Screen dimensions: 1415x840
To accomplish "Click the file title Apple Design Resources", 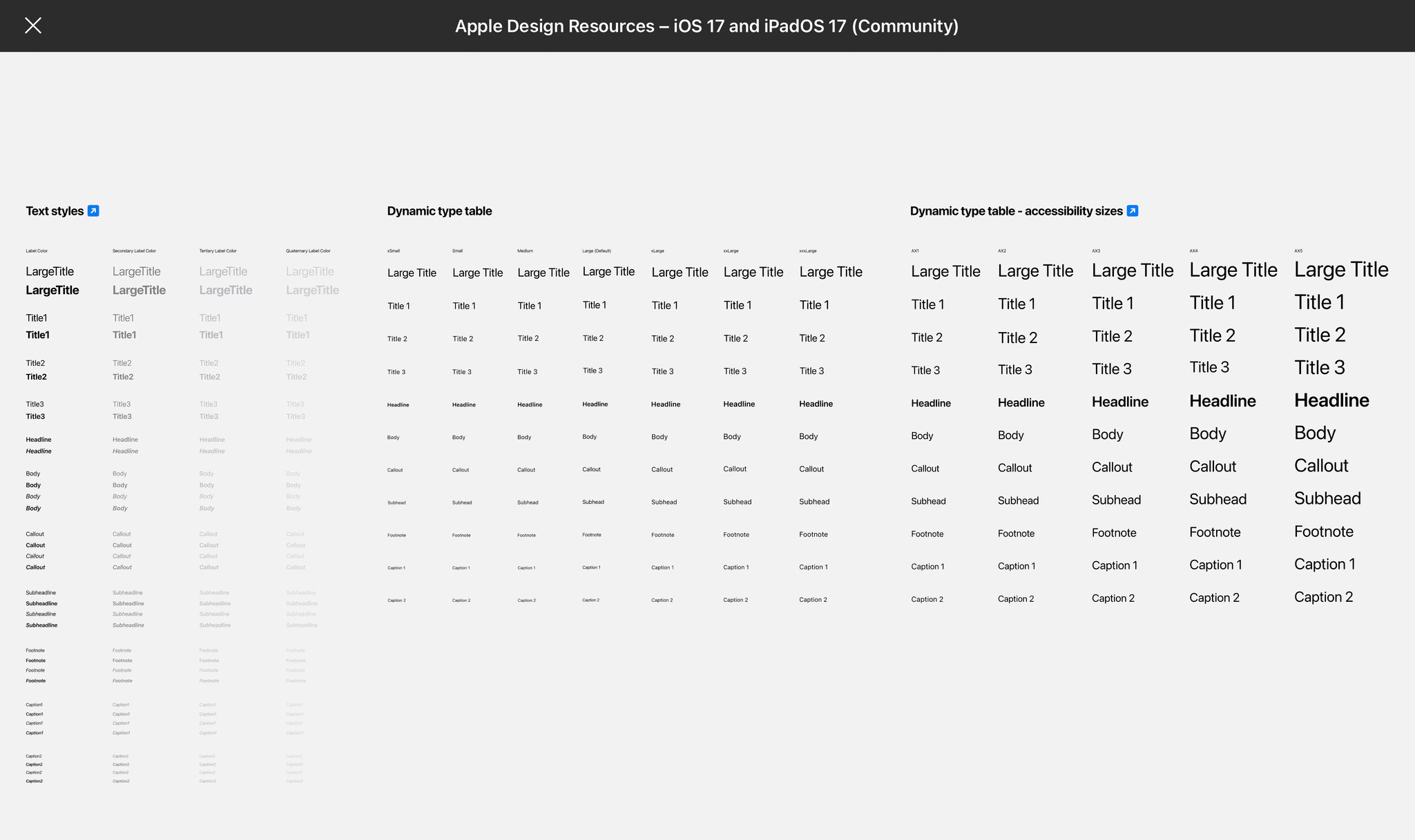I will tap(706, 26).
